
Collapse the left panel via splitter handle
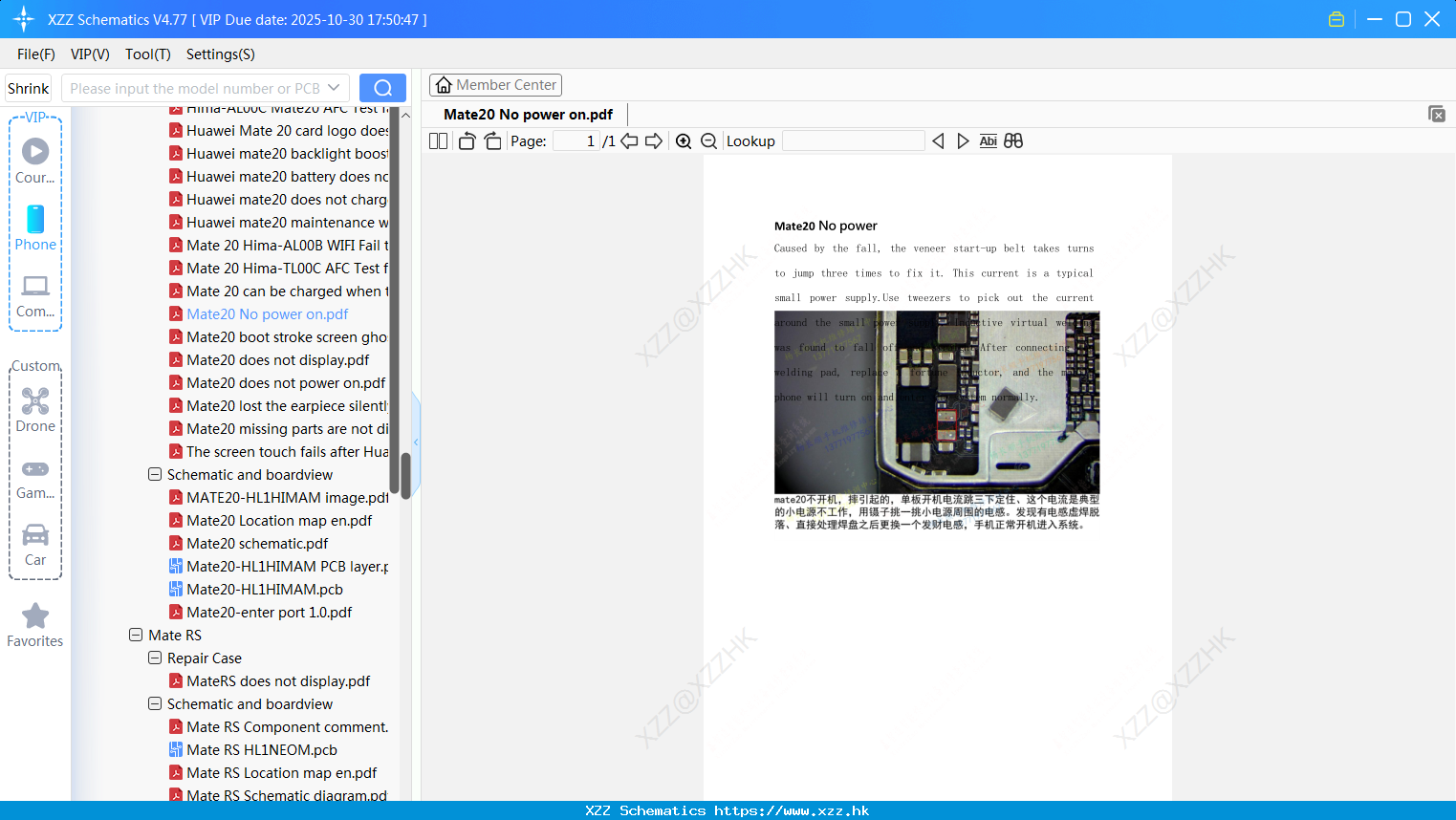click(x=416, y=442)
